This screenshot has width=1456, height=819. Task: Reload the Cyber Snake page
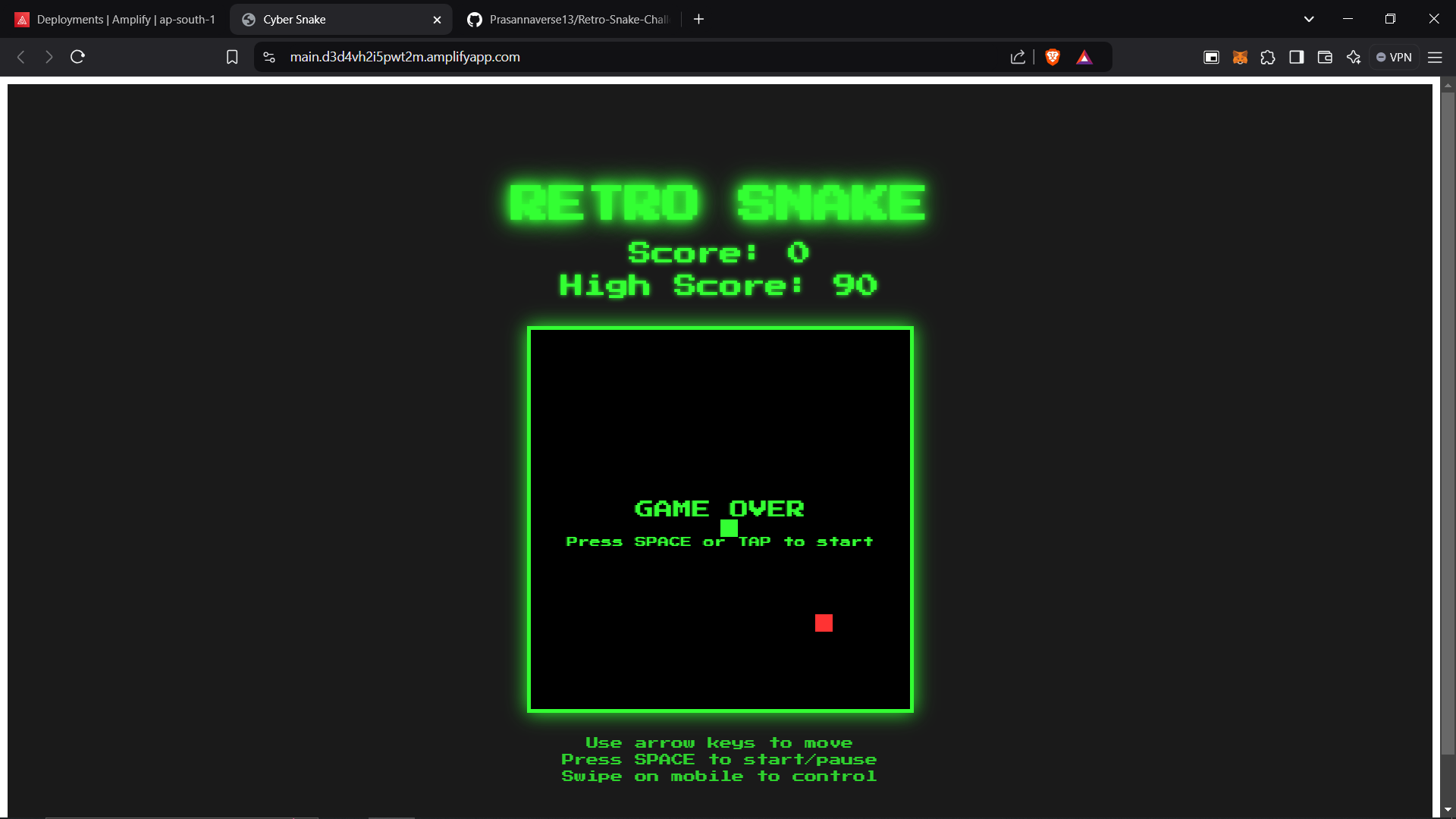click(77, 57)
